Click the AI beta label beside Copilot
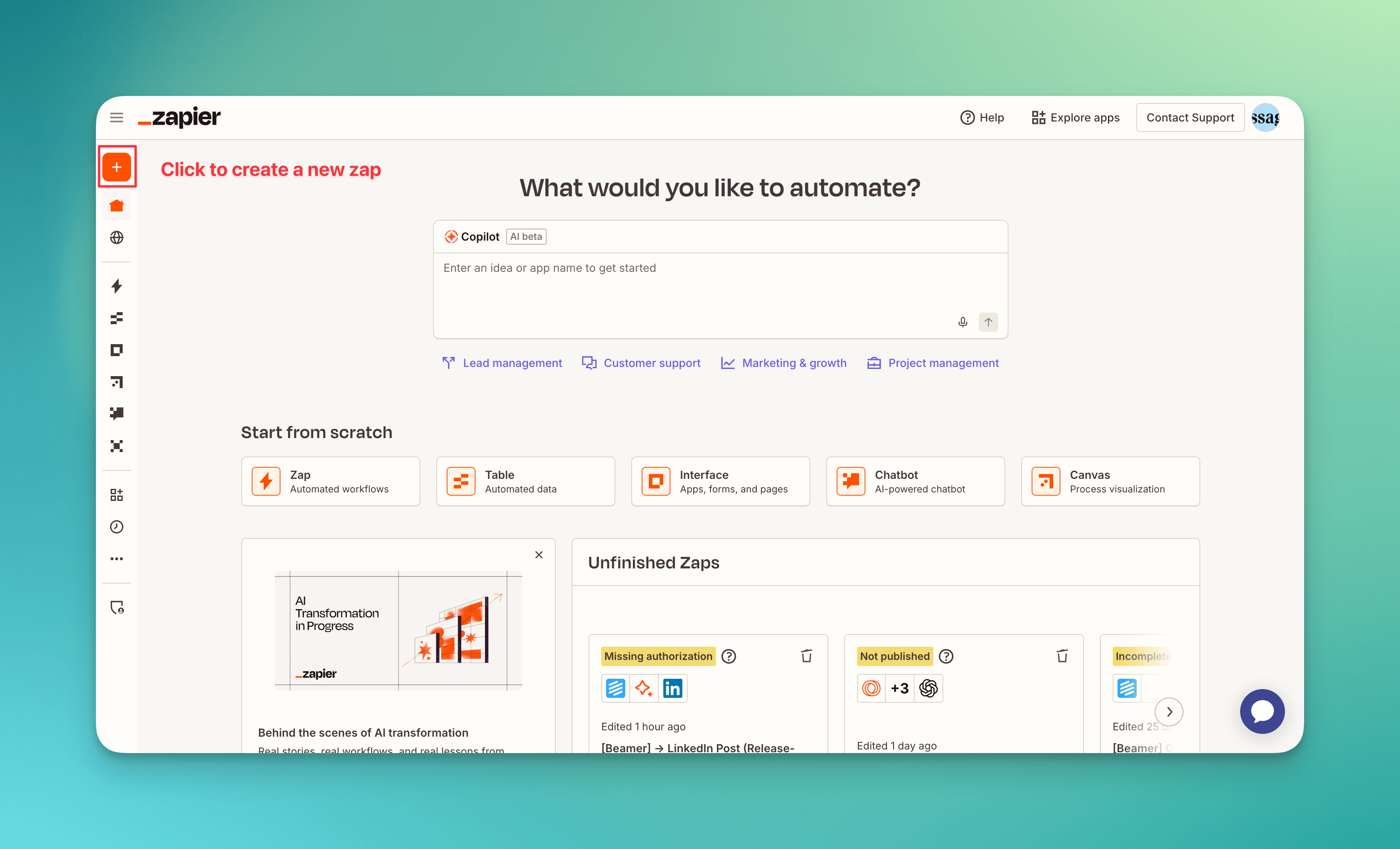Screen dimensions: 1400x849 526,236
